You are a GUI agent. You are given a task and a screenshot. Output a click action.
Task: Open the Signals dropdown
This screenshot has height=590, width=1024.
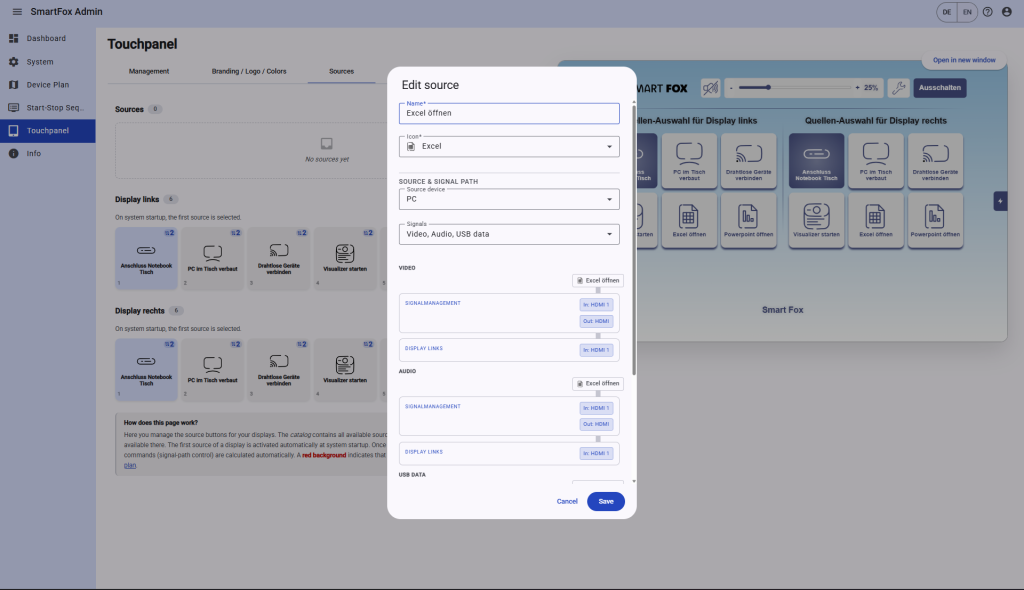click(509, 234)
